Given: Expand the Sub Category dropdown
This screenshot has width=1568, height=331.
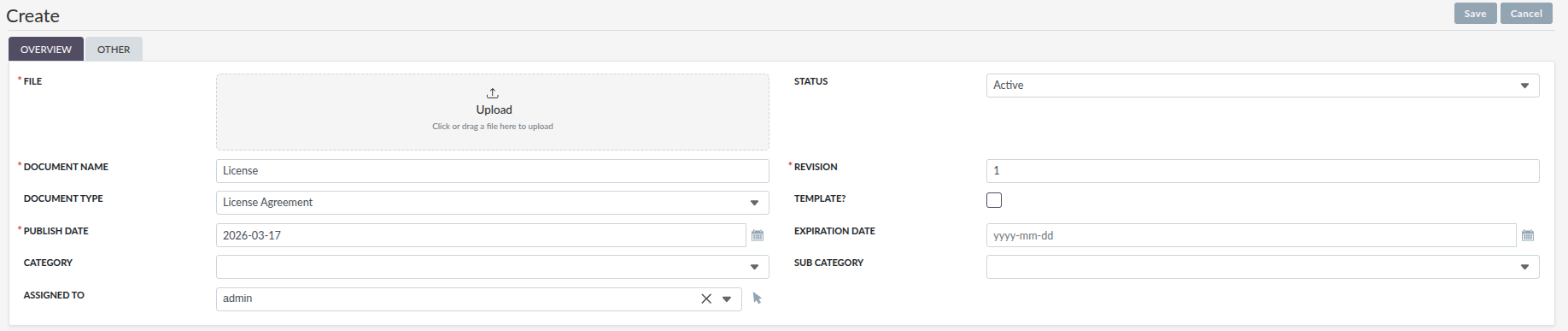Looking at the screenshot, I should pyautogui.click(x=1262, y=267).
